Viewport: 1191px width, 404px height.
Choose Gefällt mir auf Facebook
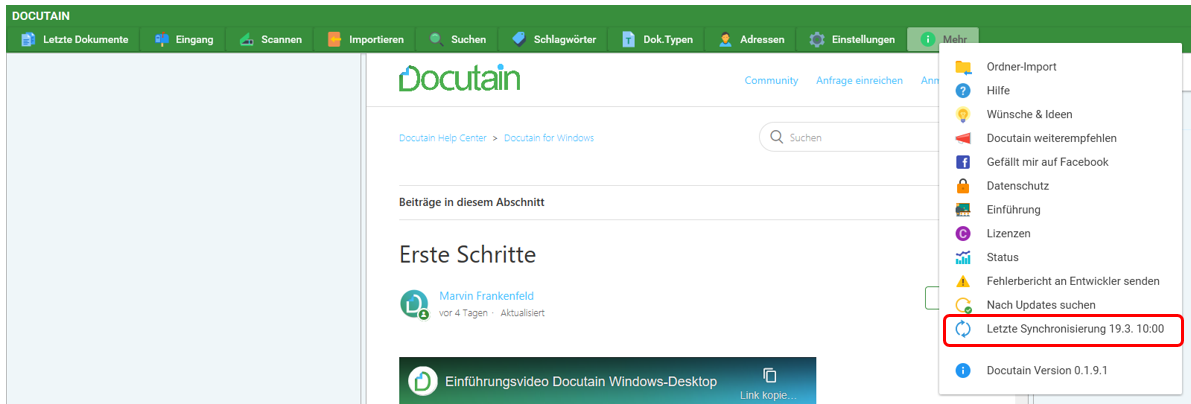coord(1060,162)
